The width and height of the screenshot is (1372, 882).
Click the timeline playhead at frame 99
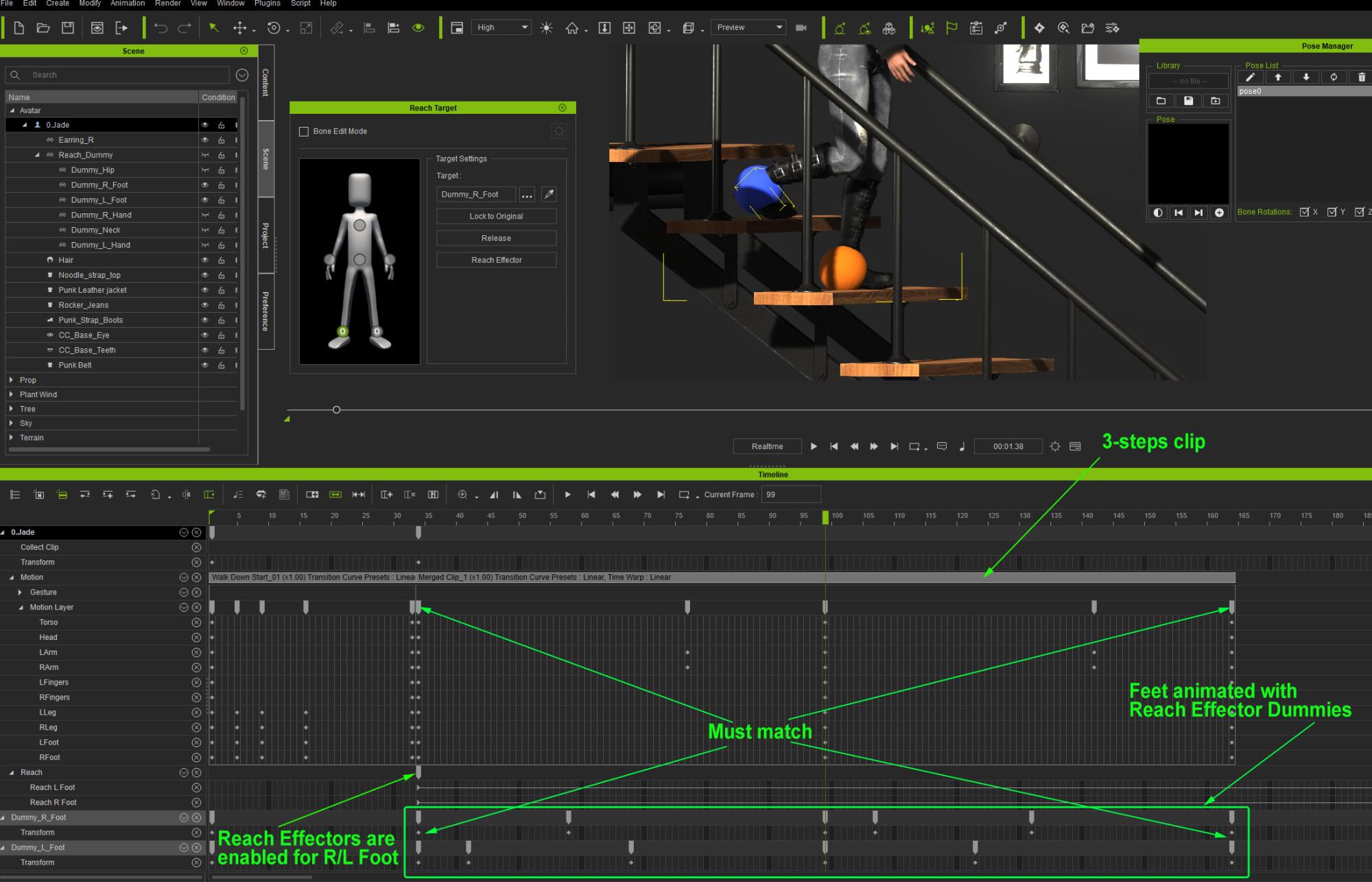point(825,518)
